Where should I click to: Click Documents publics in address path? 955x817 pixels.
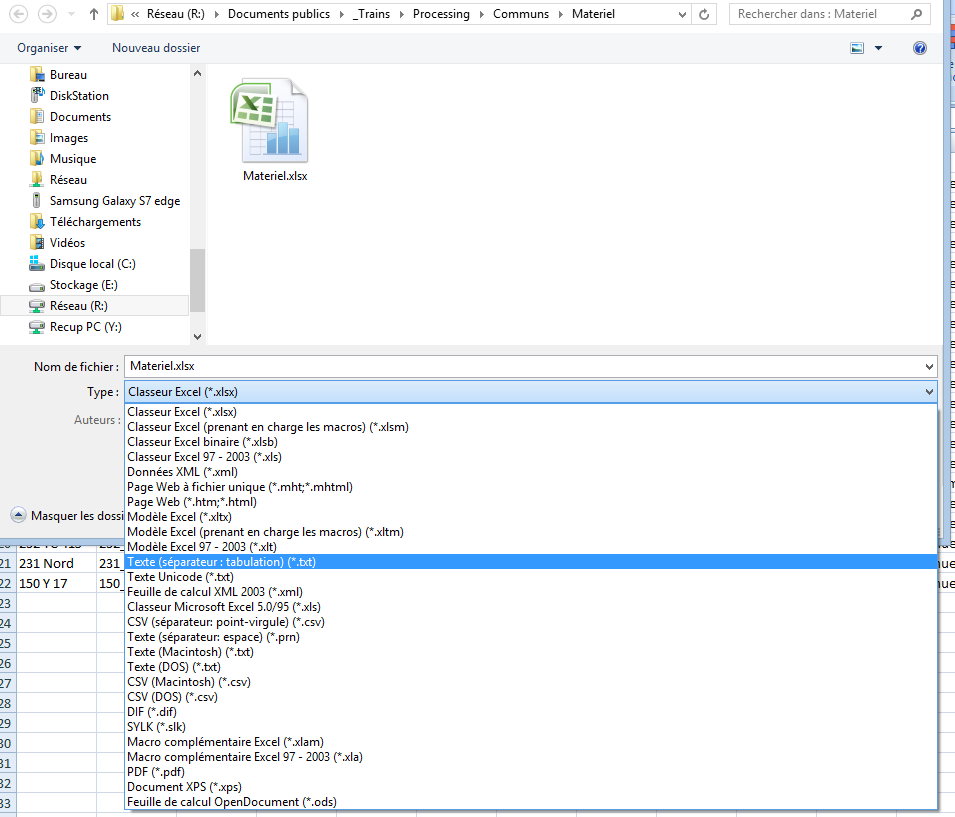(x=279, y=14)
